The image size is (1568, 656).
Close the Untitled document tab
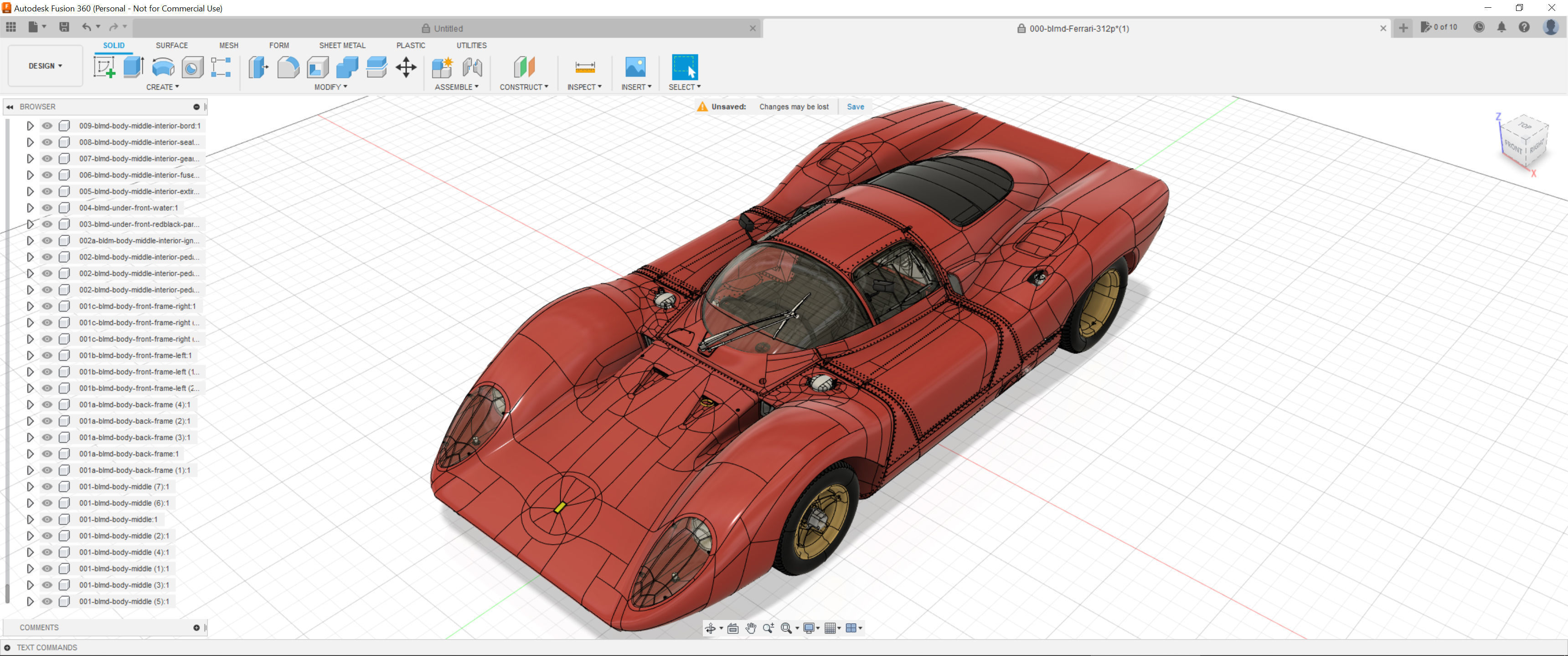753,29
